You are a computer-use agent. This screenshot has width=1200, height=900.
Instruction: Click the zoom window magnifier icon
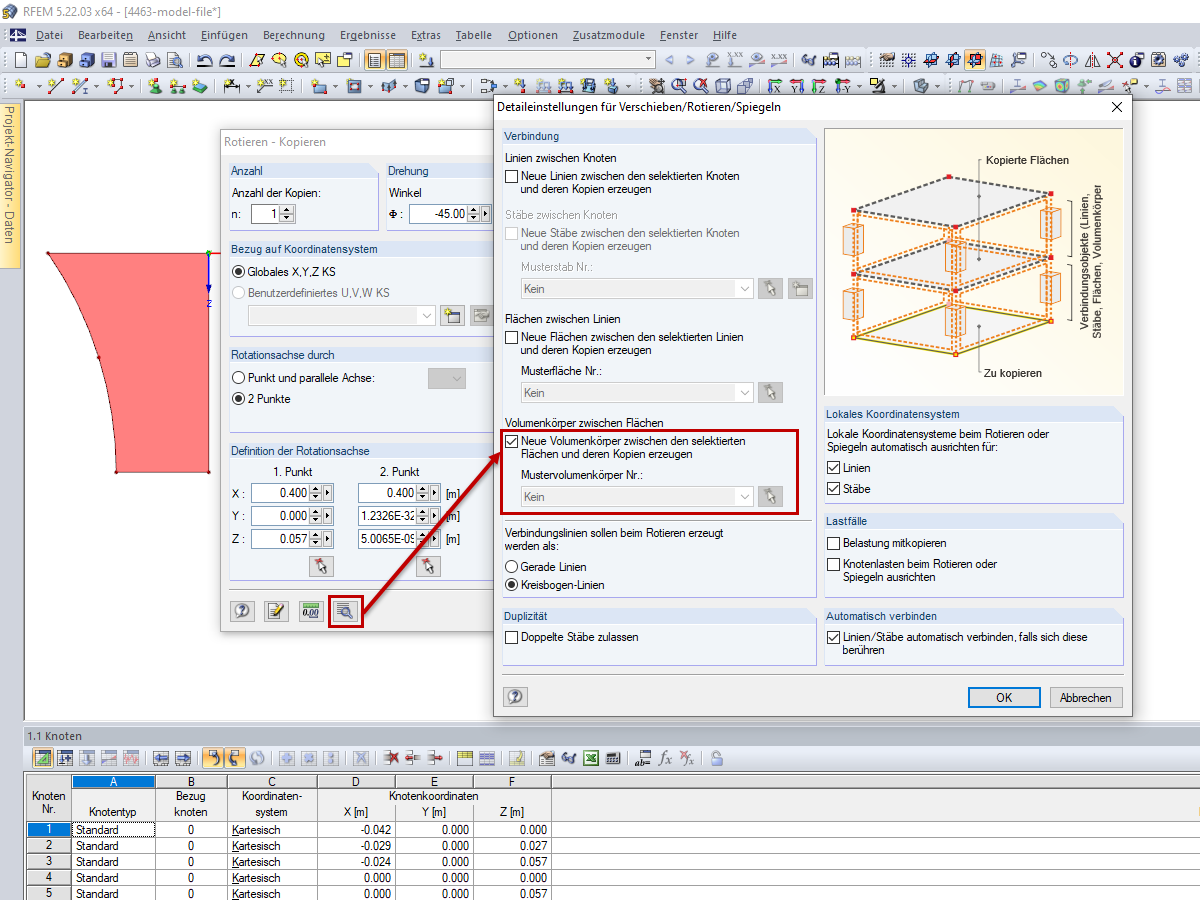[679, 86]
